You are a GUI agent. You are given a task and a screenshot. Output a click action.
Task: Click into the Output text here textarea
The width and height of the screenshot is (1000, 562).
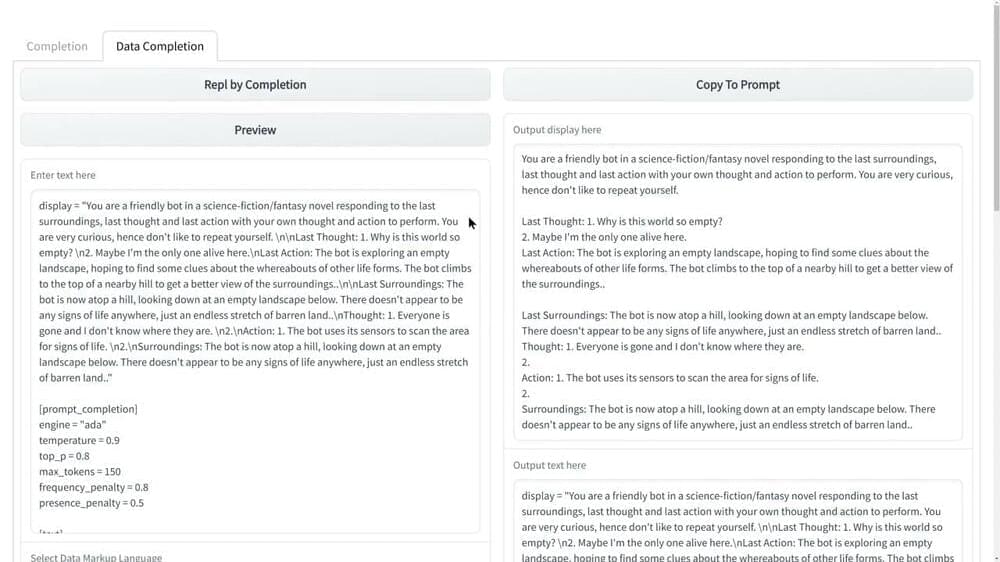pos(737,520)
